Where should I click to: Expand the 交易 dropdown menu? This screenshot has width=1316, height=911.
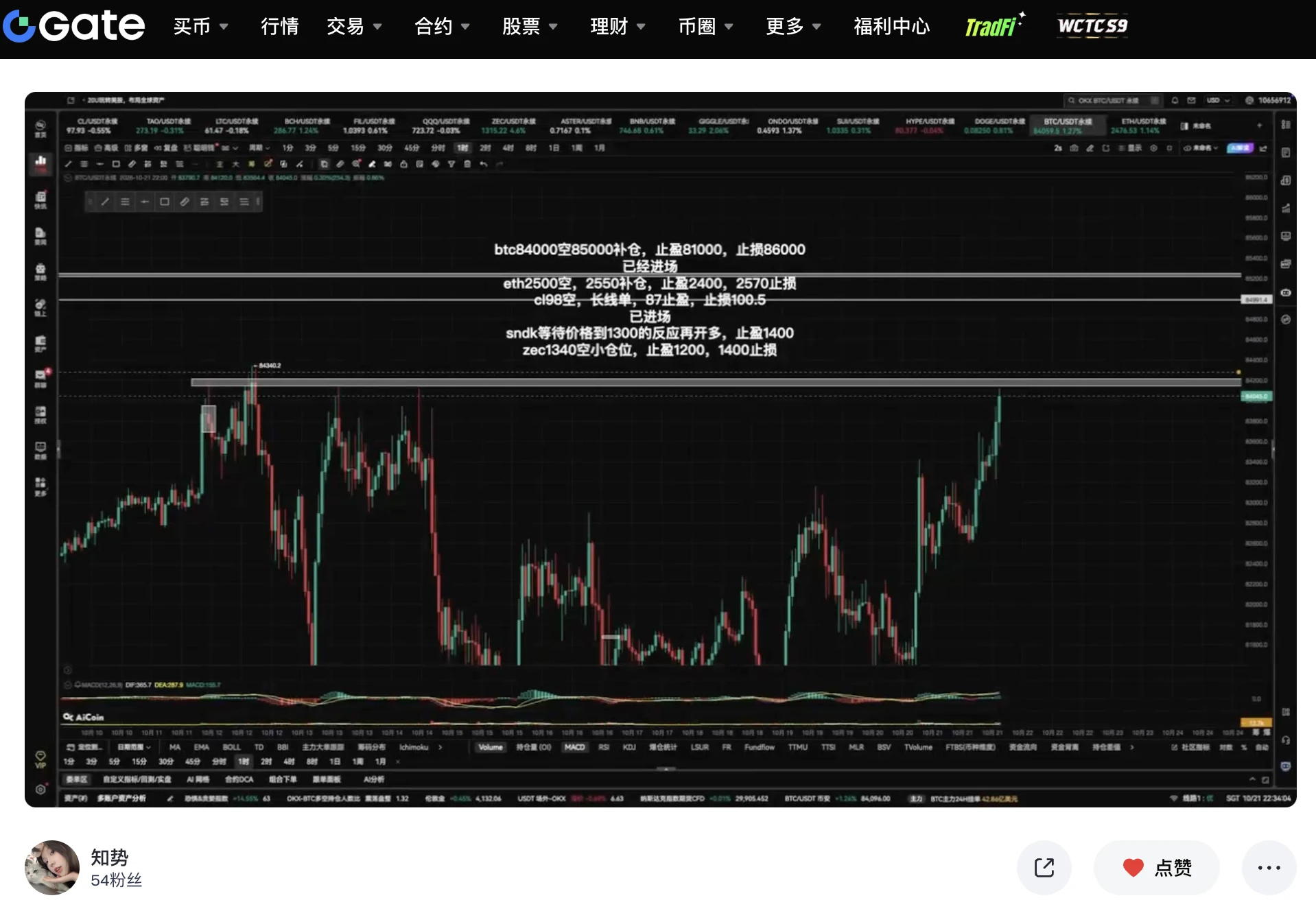pyautogui.click(x=354, y=27)
